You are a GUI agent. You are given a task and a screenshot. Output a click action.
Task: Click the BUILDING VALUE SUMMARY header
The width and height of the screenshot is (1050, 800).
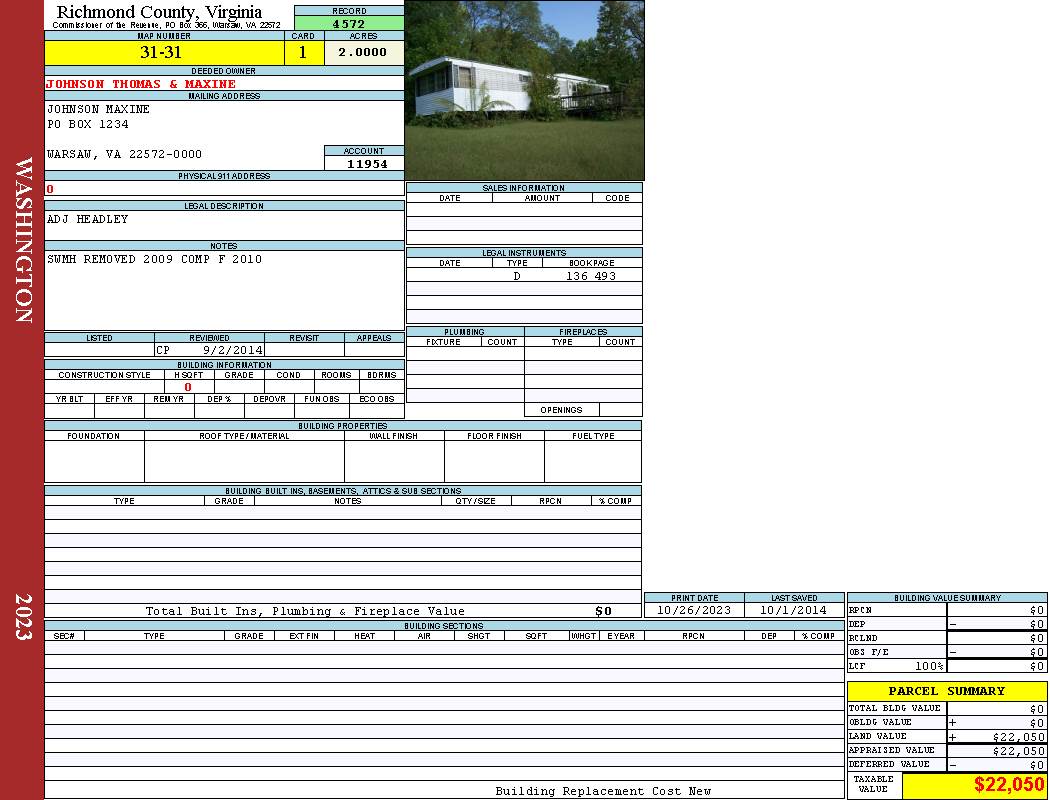coord(947,598)
